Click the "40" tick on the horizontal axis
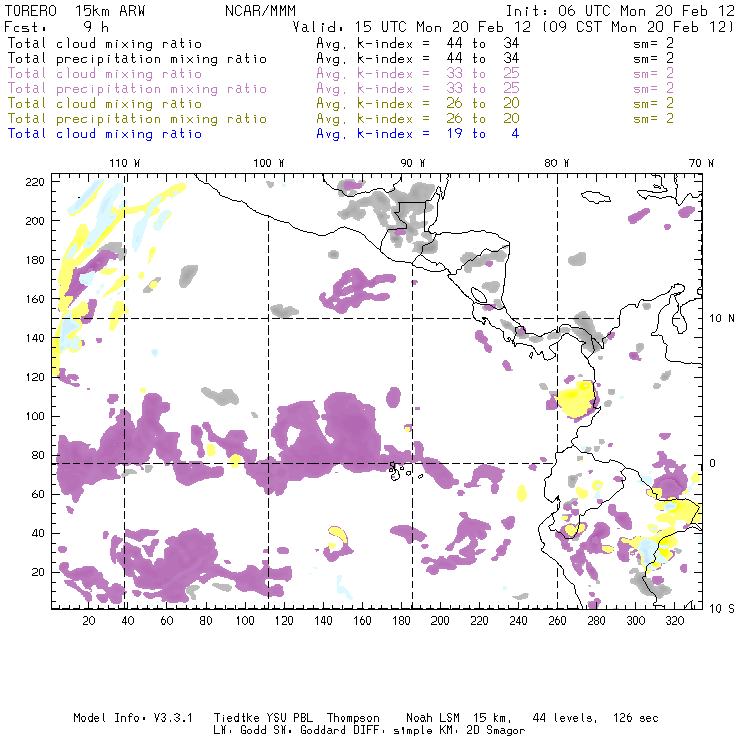This screenshot has height=740, width=740. 128,621
